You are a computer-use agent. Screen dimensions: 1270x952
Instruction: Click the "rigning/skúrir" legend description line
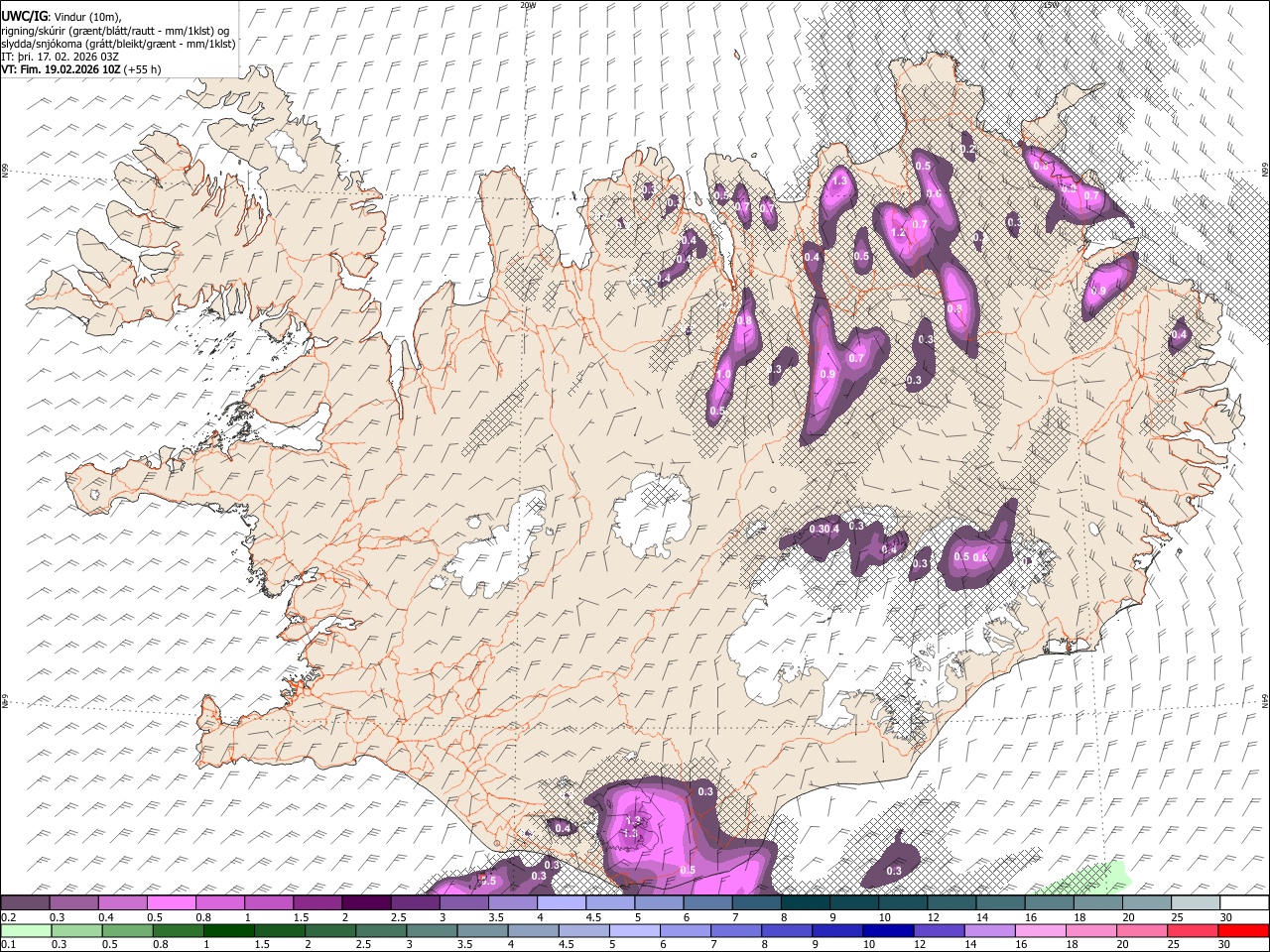point(115,31)
